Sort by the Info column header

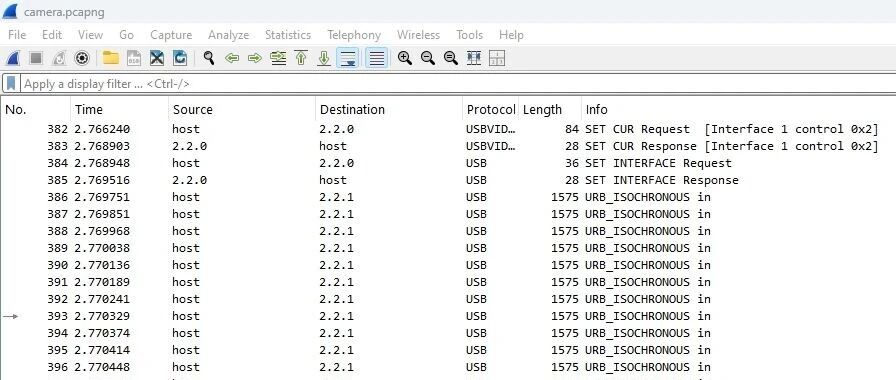coord(739,109)
